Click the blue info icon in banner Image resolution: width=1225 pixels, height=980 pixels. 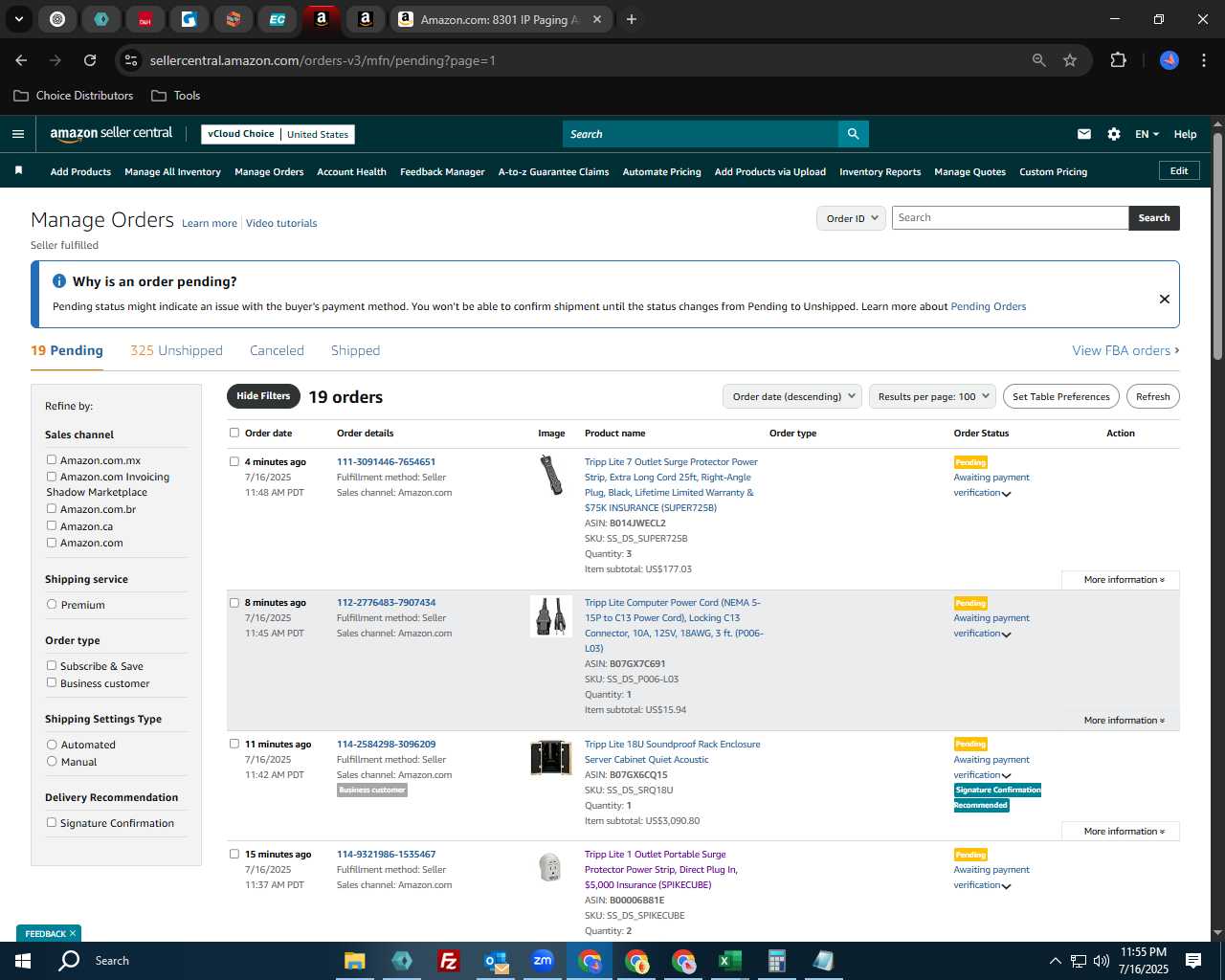click(x=59, y=281)
